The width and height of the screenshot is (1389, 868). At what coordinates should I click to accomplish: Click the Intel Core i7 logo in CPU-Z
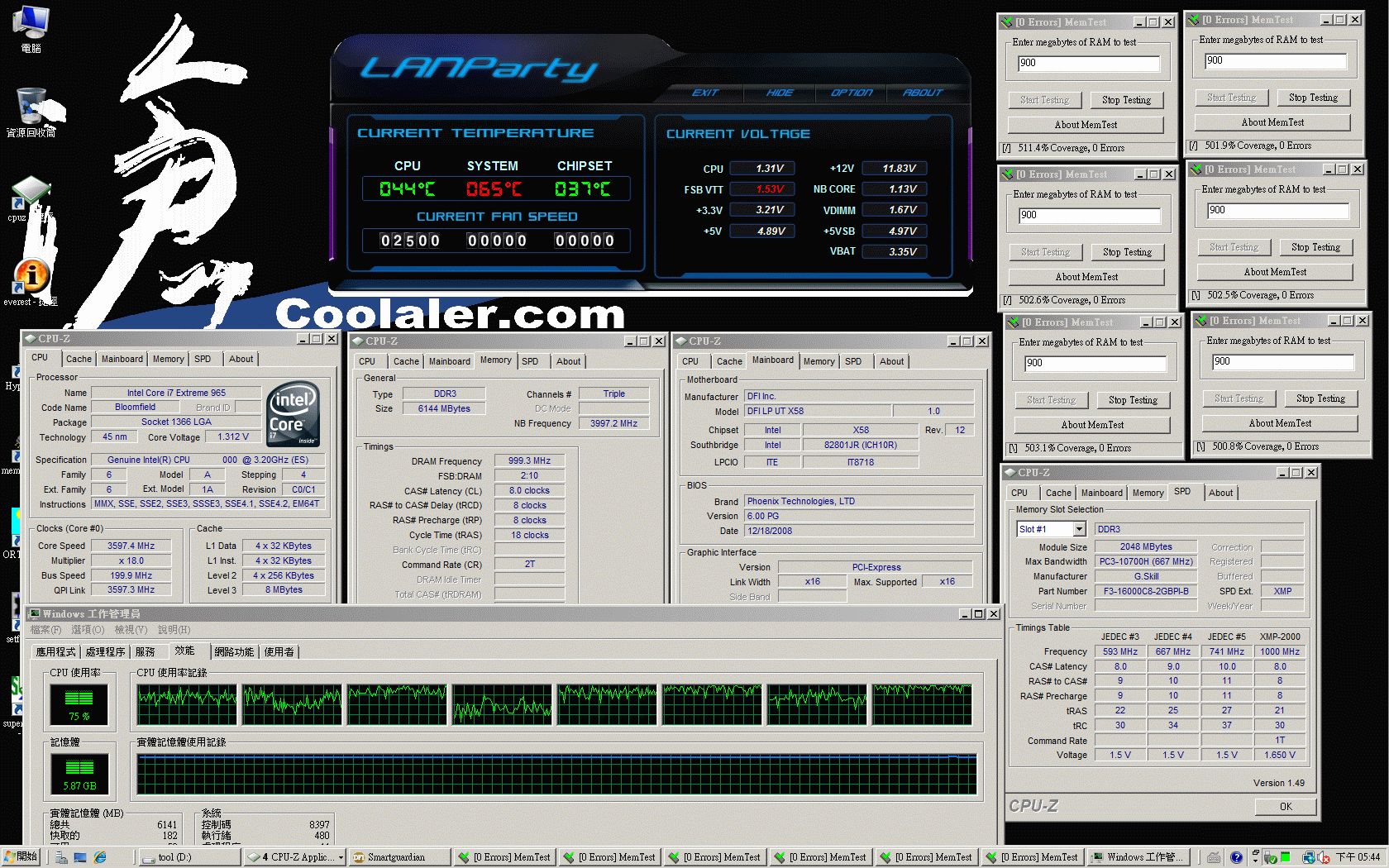294,413
